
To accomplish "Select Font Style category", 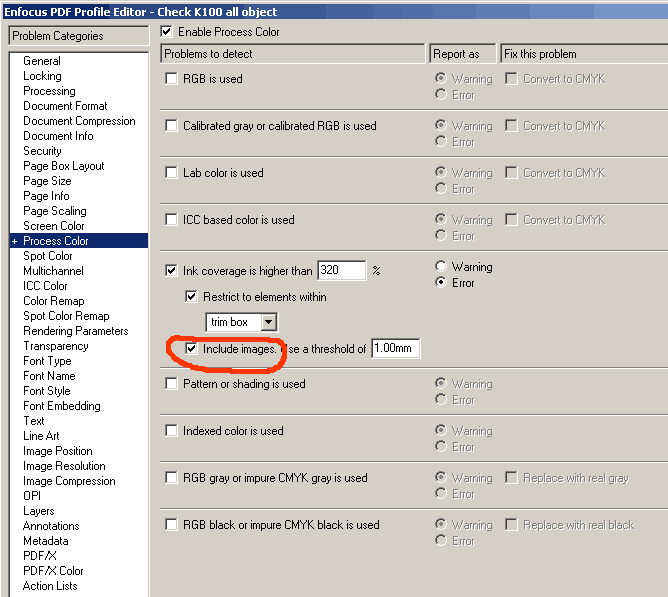I will [x=47, y=391].
